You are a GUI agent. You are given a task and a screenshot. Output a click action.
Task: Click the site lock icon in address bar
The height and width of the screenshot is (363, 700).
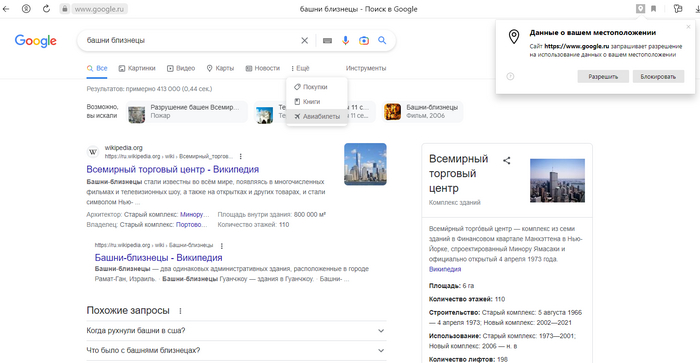(x=65, y=9)
